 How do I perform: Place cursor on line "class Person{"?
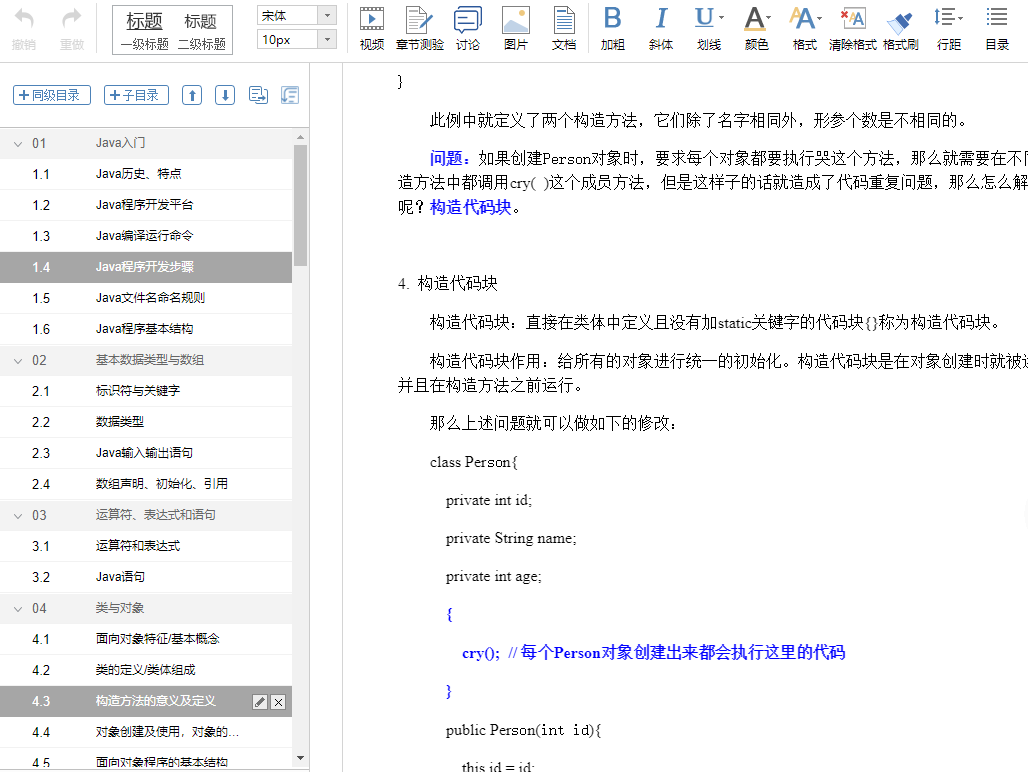[x=473, y=462]
